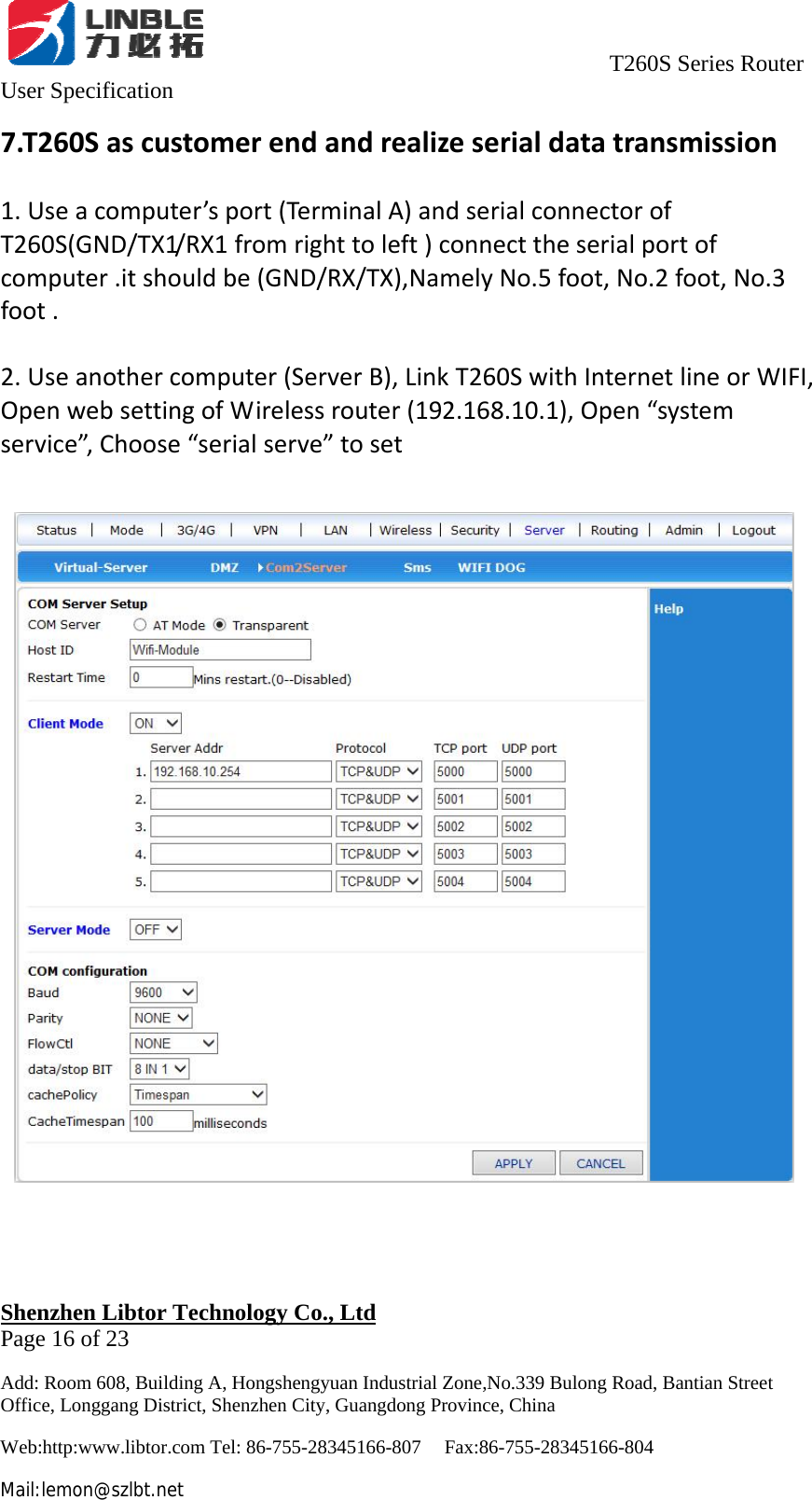This screenshot has height=1500, width=812.
Task: Click the Restart Time input field
Action: pos(161,677)
